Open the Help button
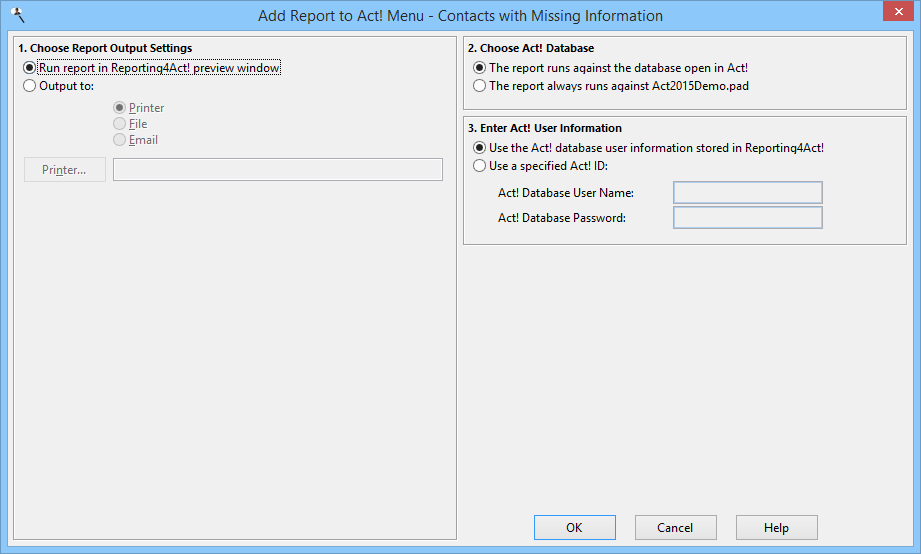The height and width of the screenshot is (554, 921). tap(777, 528)
